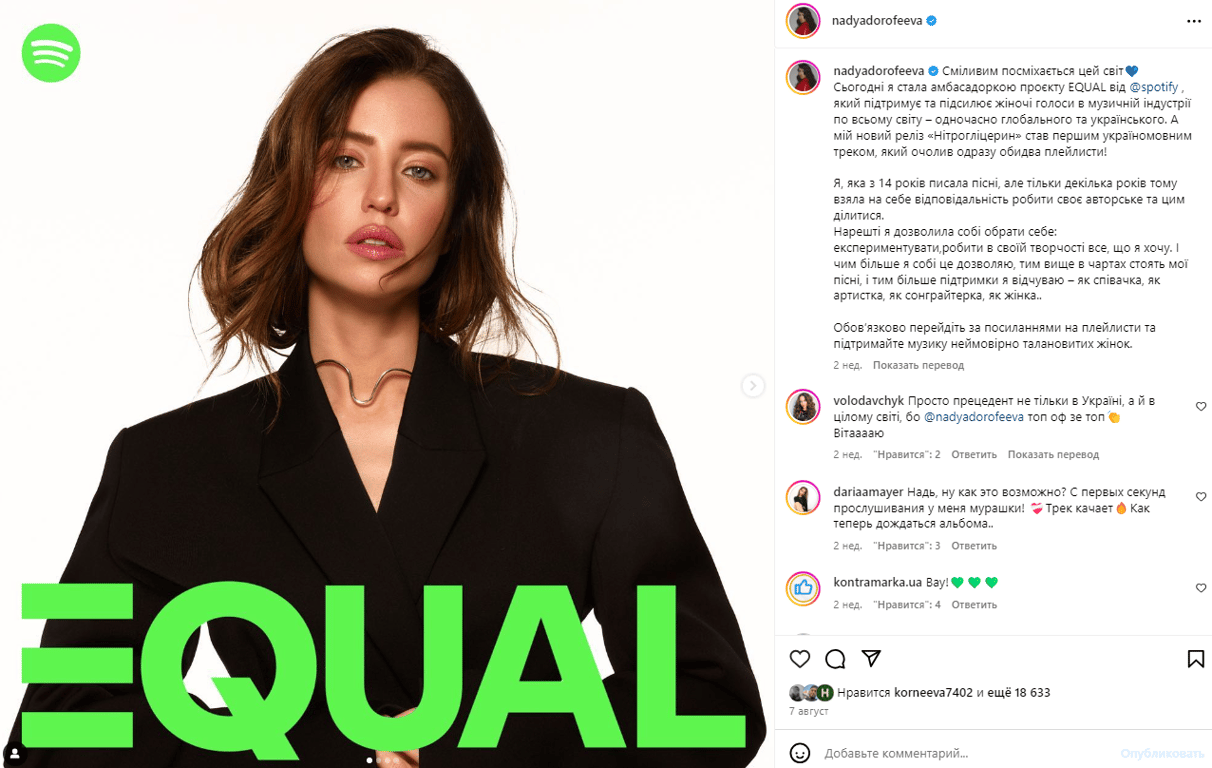This screenshot has height=768, width=1212.
Task: Save the post with the bookmark icon
Action: (1195, 659)
